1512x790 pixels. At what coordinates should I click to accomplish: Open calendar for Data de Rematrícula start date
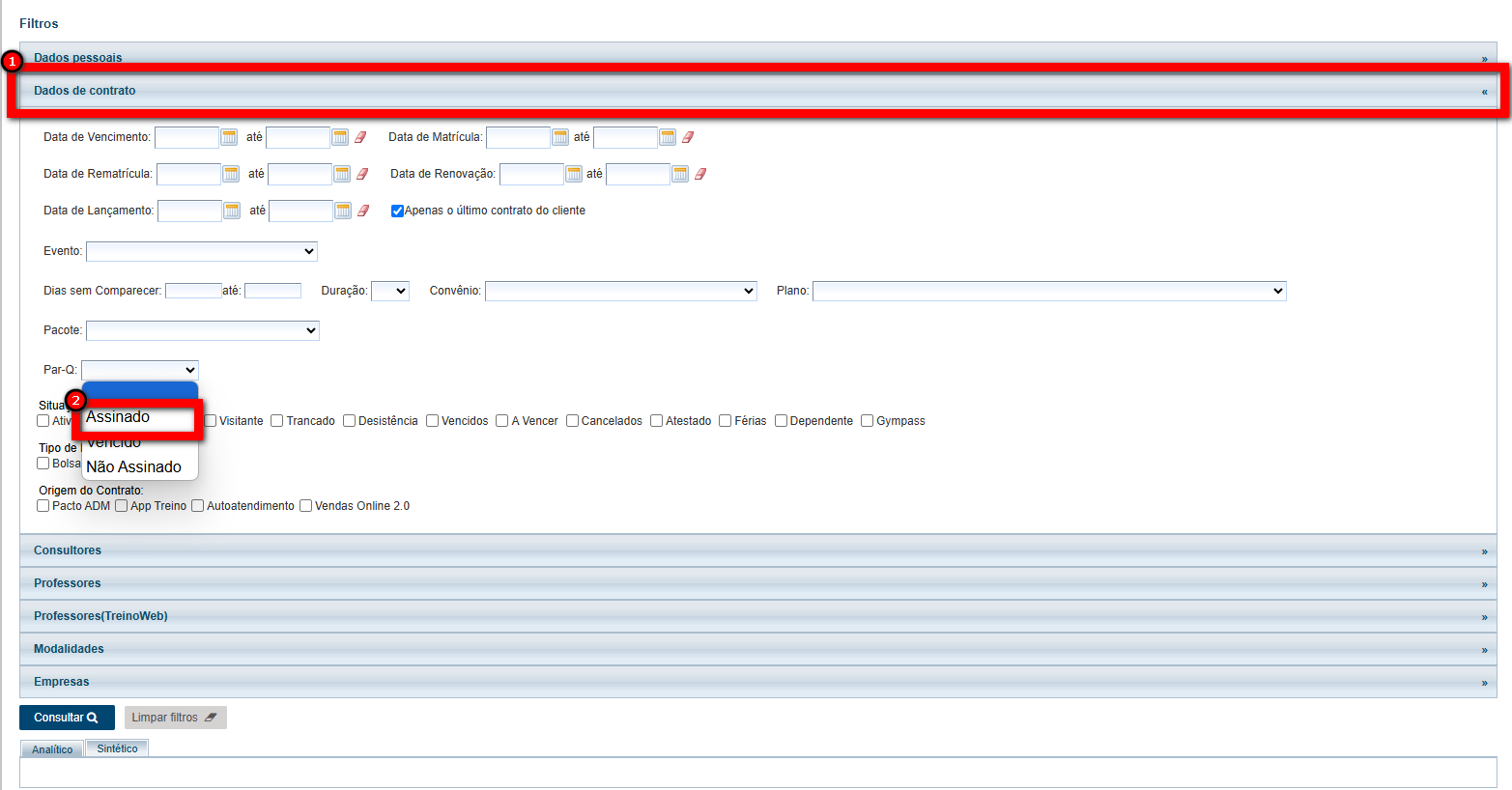click(231, 174)
